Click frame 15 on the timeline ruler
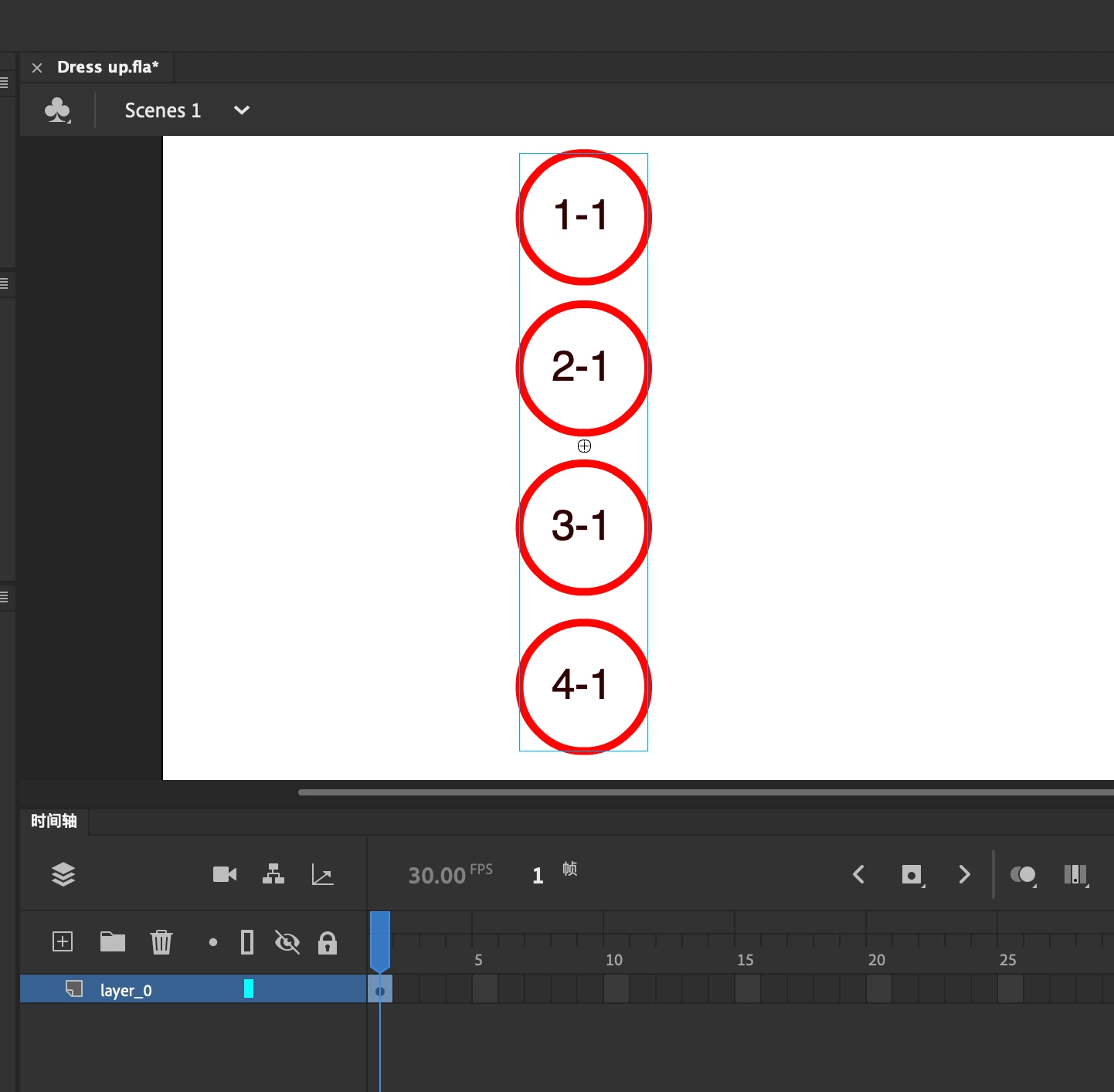Screen dimensions: 1114x1092 coord(745,960)
